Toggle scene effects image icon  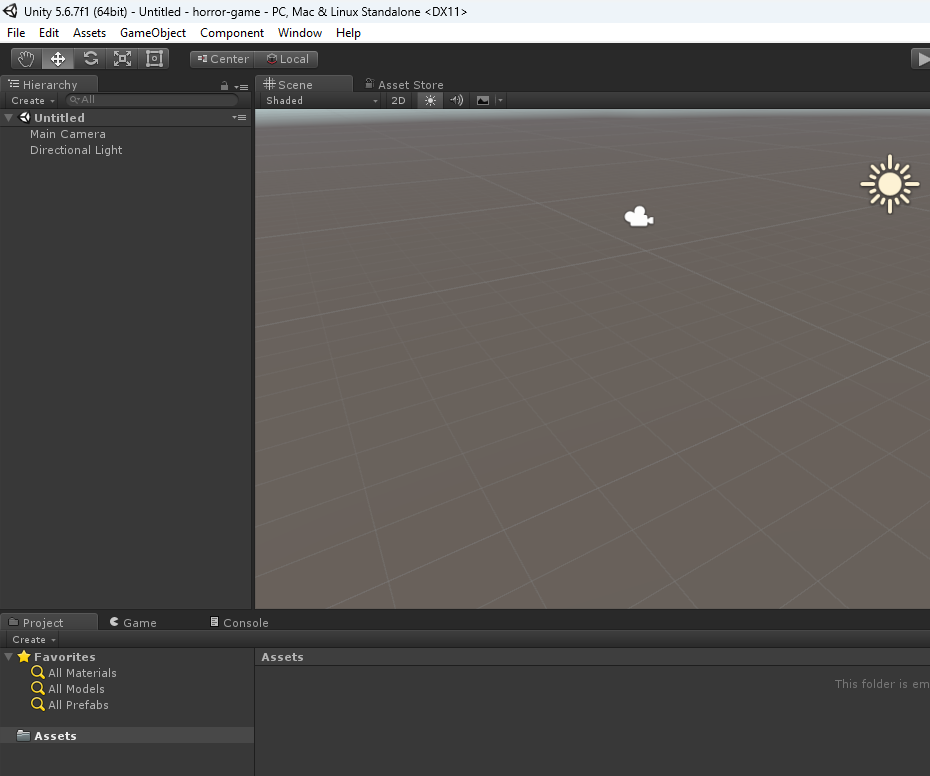point(483,100)
